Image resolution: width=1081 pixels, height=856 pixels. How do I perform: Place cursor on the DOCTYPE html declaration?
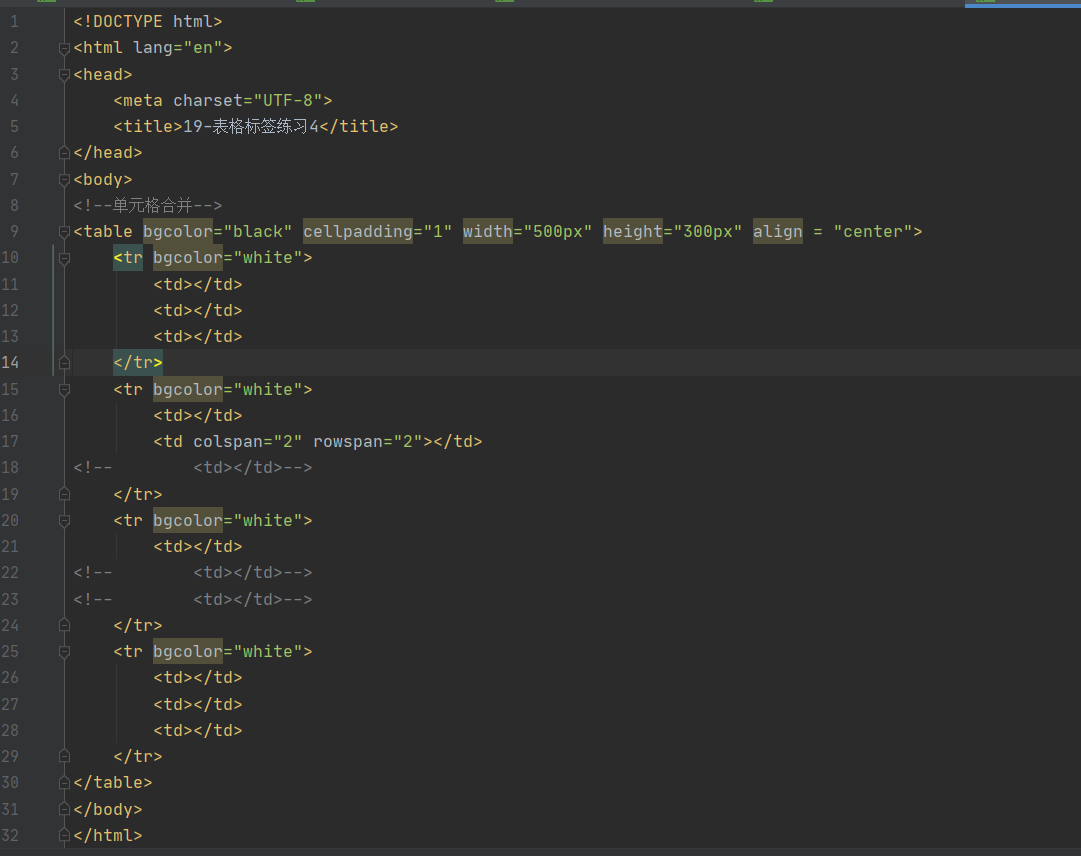pos(148,21)
